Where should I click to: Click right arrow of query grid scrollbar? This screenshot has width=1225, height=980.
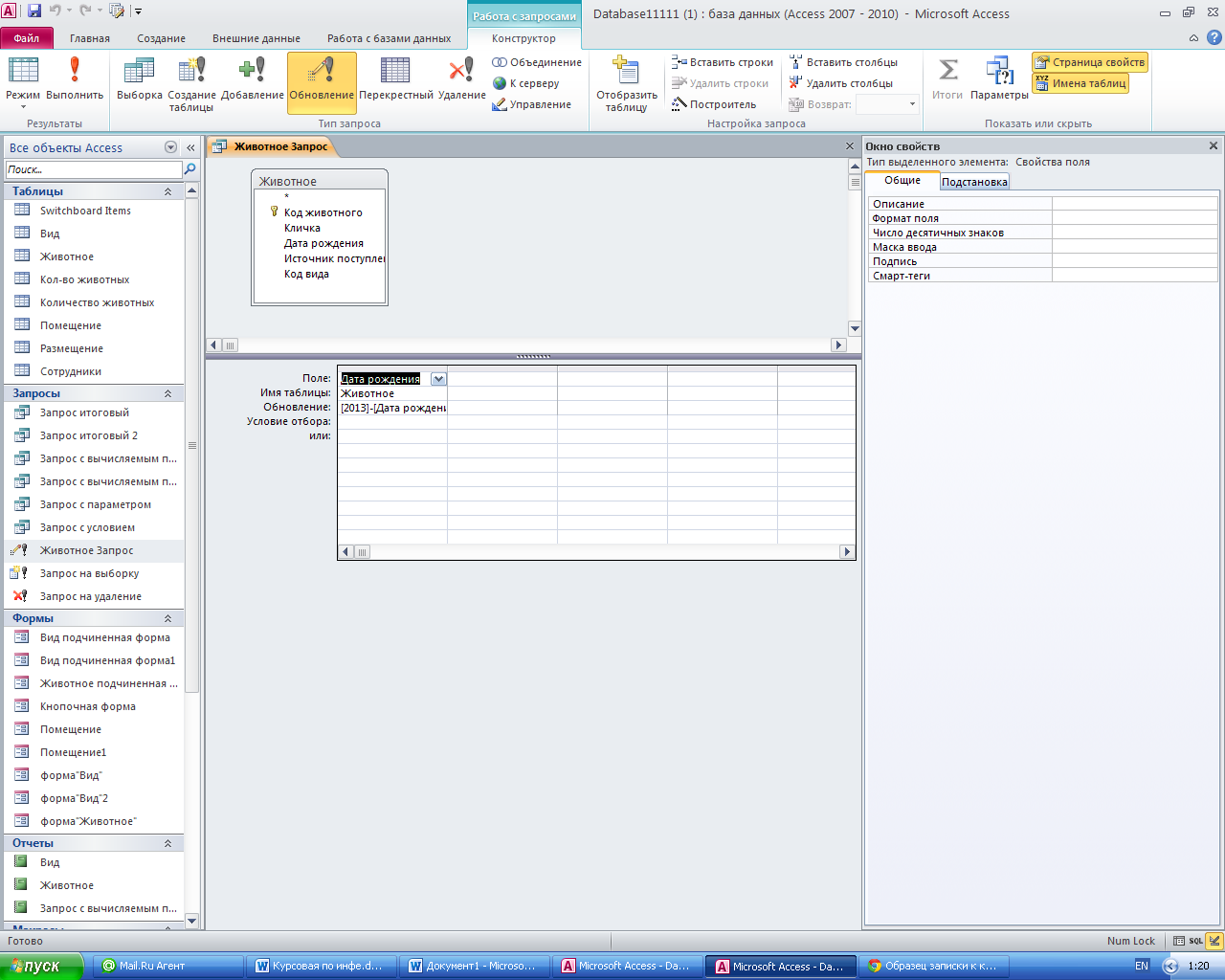(846, 552)
